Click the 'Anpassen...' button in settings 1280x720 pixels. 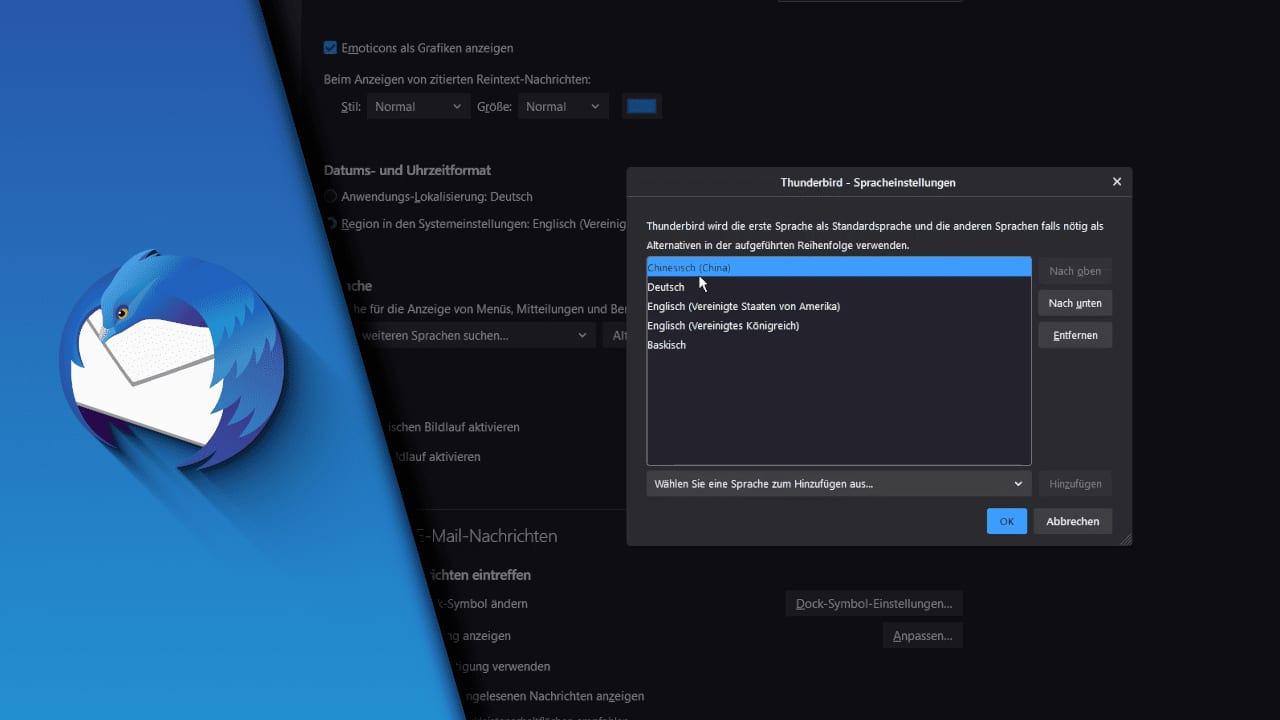coord(922,636)
